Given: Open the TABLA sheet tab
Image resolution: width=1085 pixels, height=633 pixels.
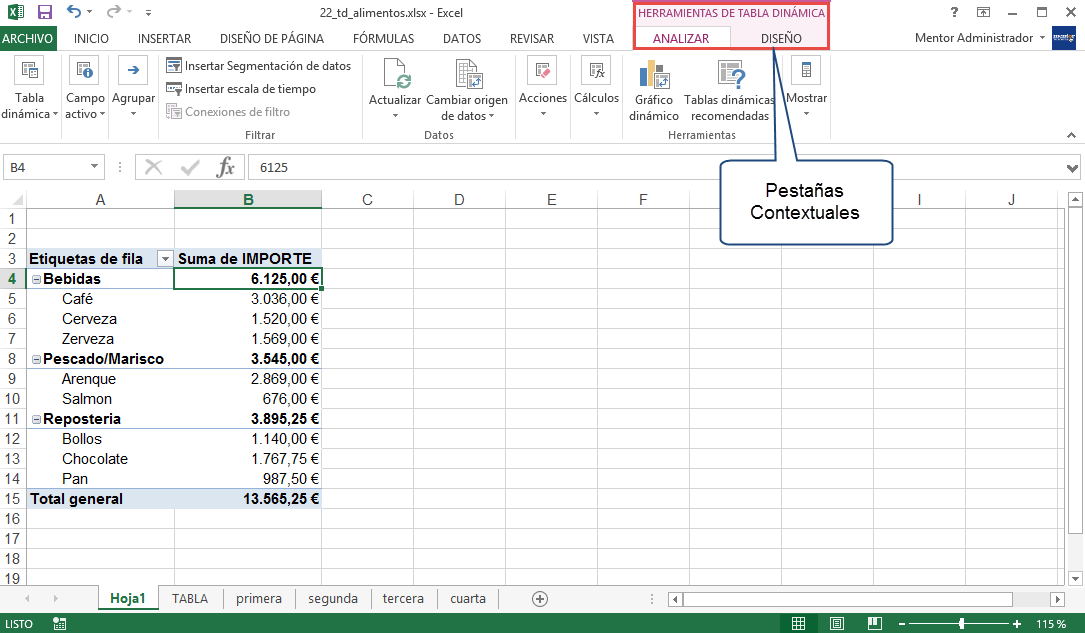Looking at the screenshot, I should (x=189, y=598).
